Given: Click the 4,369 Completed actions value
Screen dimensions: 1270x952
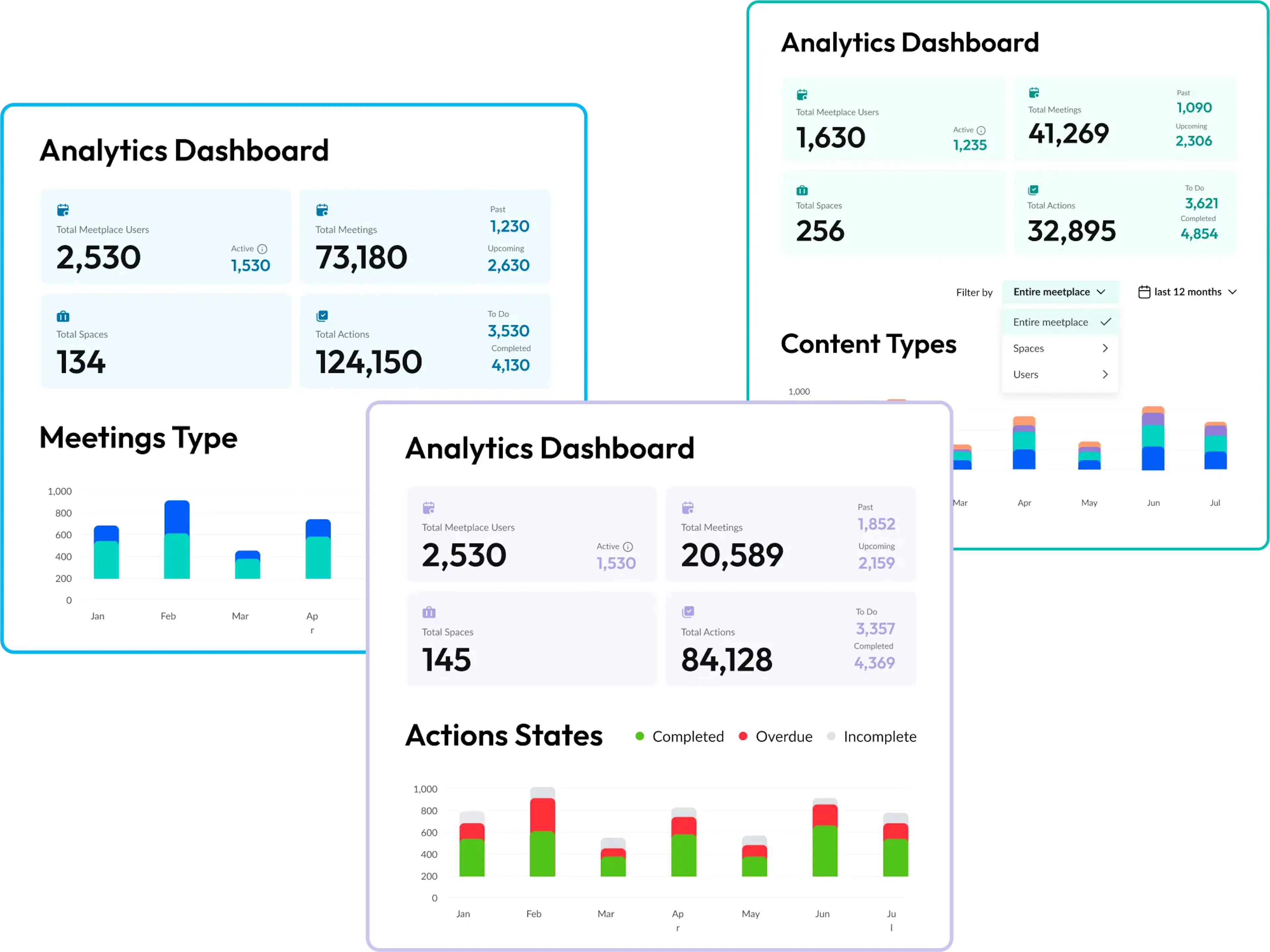Looking at the screenshot, I should (x=874, y=663).
